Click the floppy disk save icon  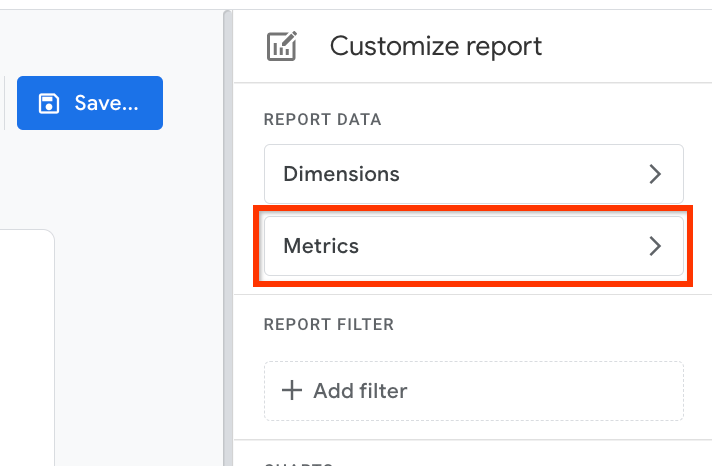click(49, 103)
